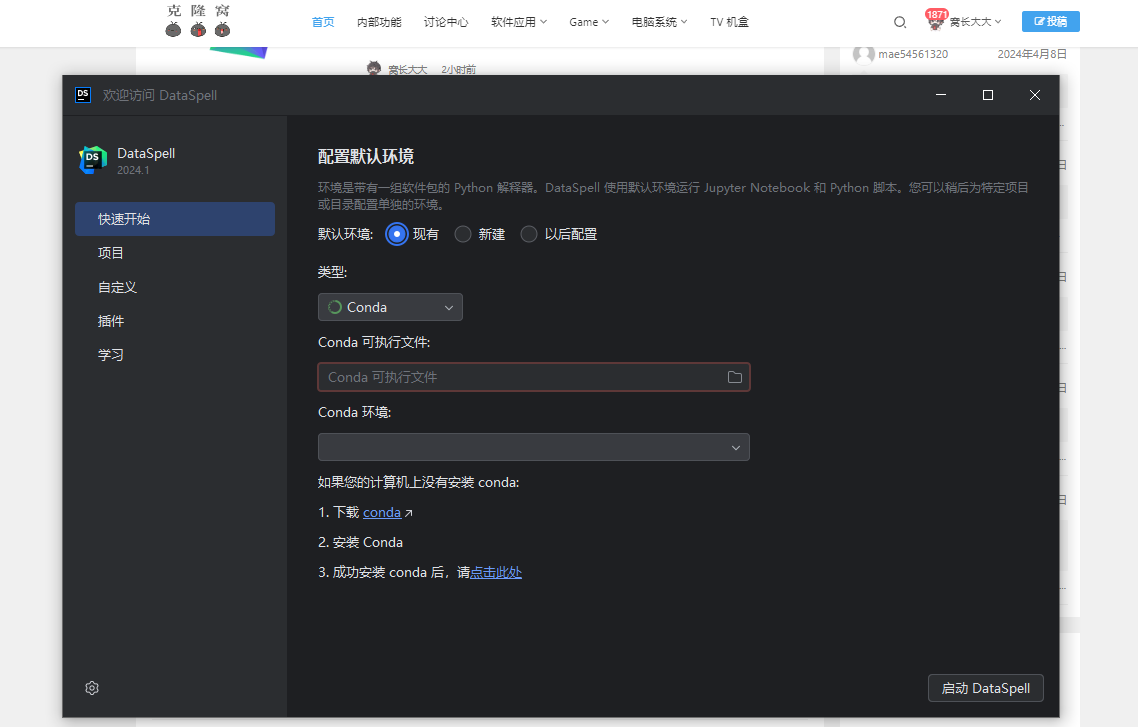Select the 现有 default environment radio
This screenshot has width=1138, height=727.
[396, 234]
